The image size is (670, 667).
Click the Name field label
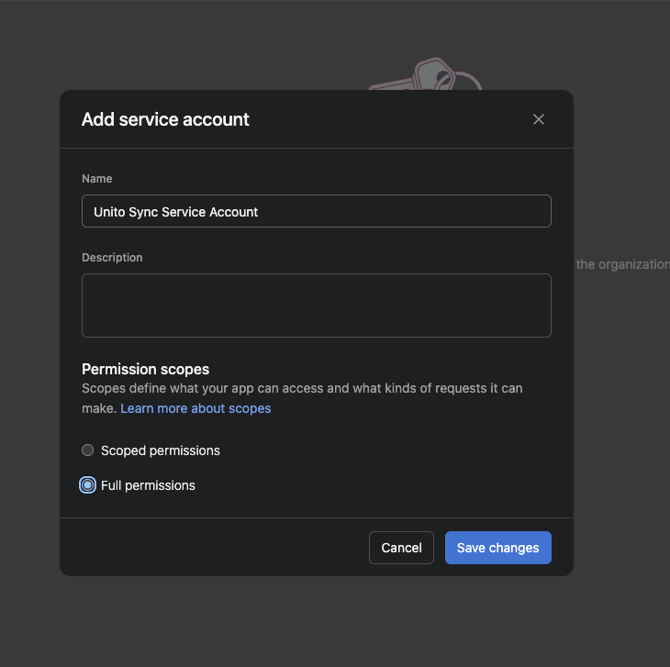pyautogui.click(x=97, y=178)
